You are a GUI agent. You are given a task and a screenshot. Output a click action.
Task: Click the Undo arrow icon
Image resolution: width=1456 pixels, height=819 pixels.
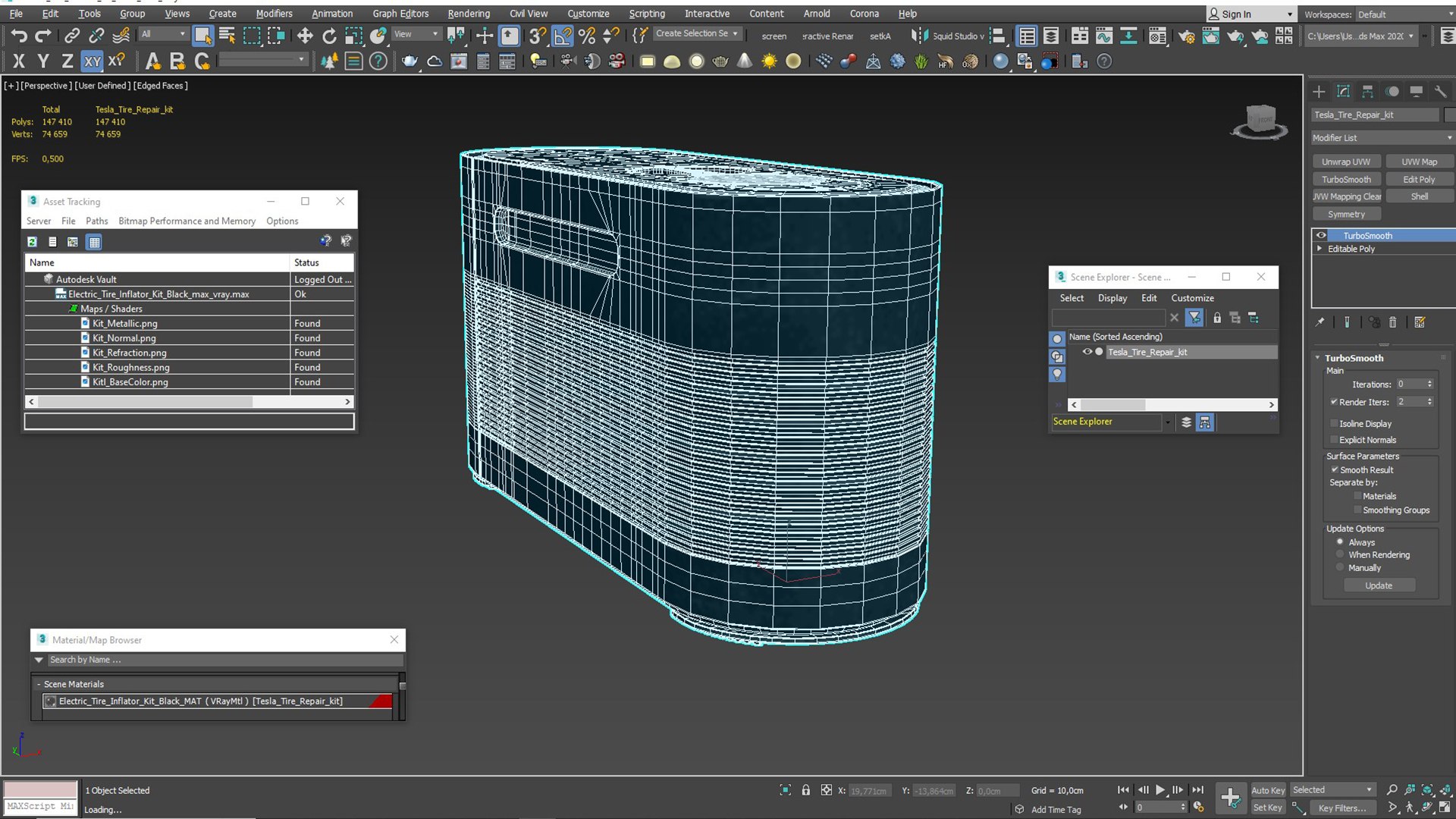[19, 36]
